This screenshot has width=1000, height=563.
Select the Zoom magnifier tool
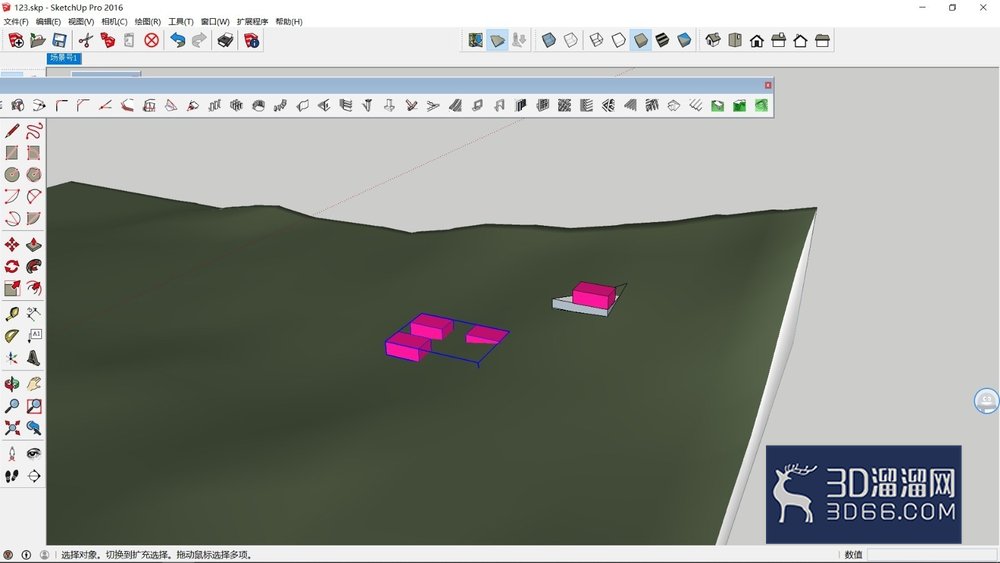click(x=12, y=406)
